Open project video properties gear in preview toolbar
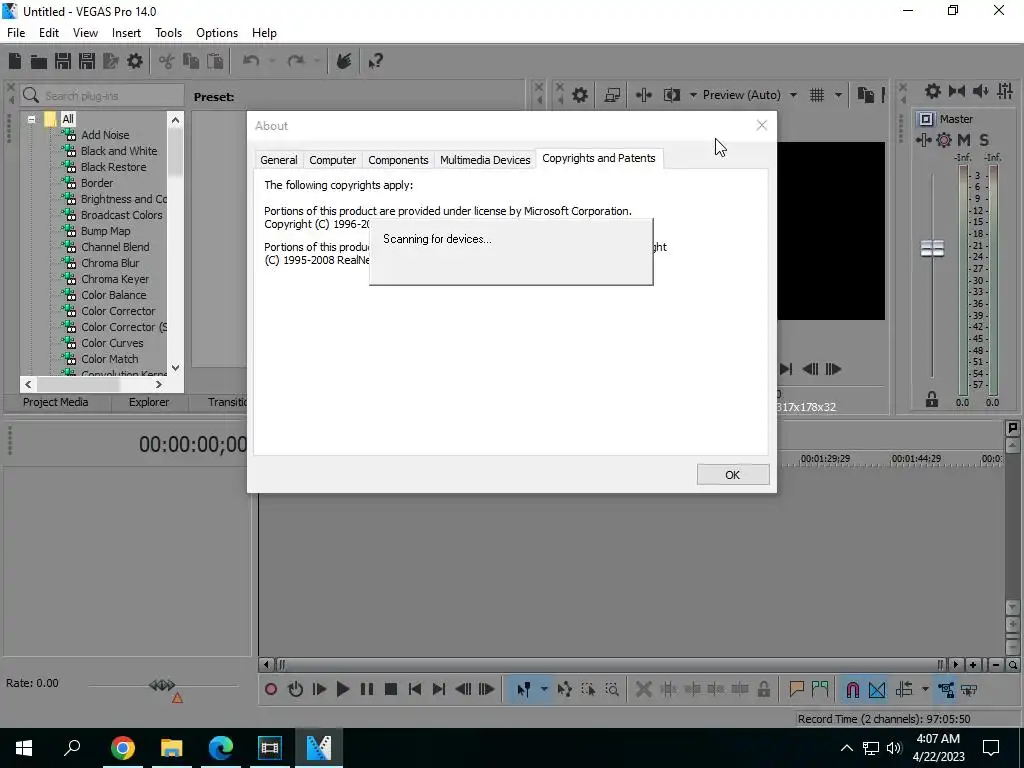Screen dimensions: 1024x768 580,95
